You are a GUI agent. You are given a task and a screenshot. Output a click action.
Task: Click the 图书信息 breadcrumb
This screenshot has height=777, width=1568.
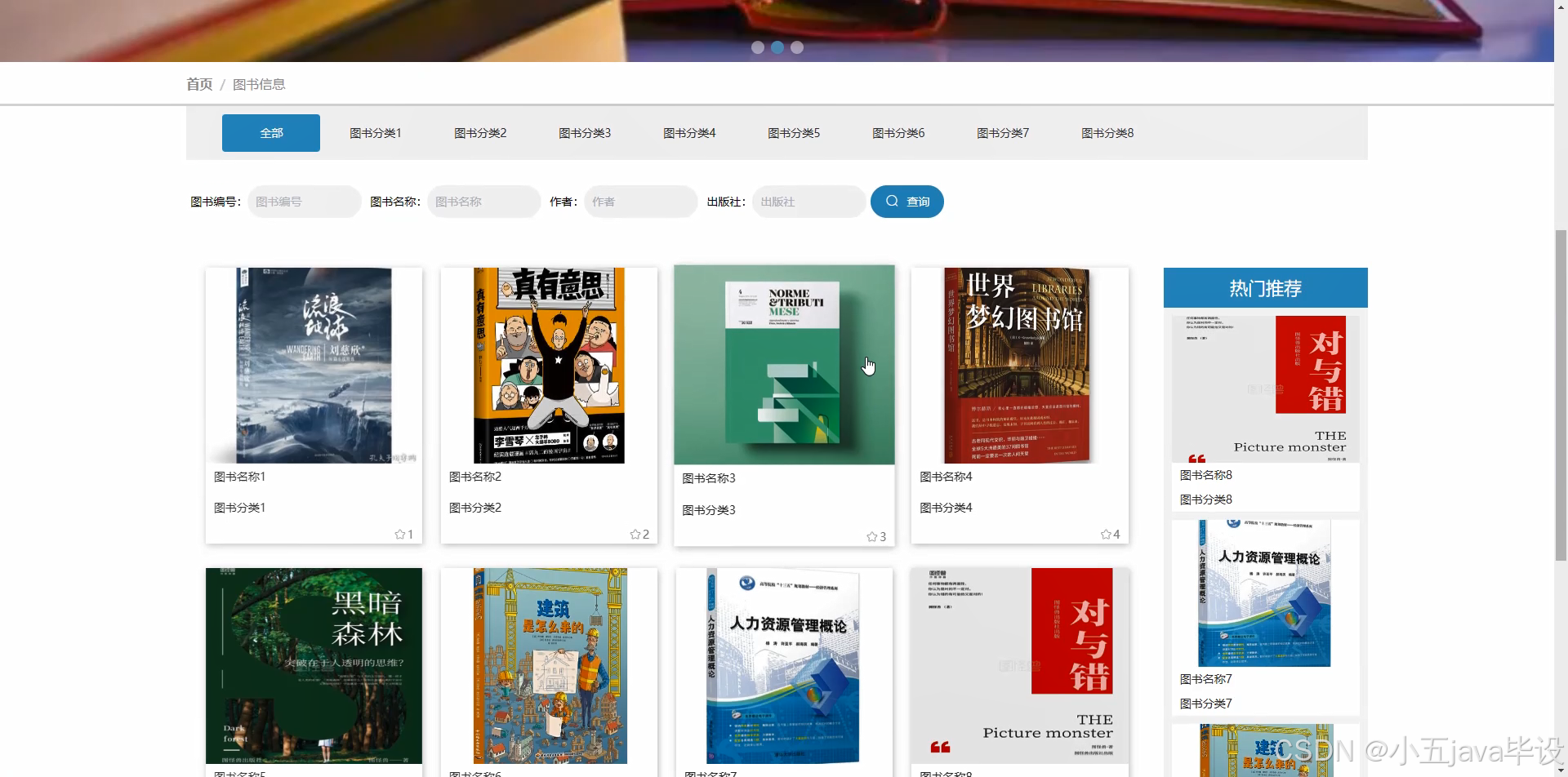coord(259,84)
